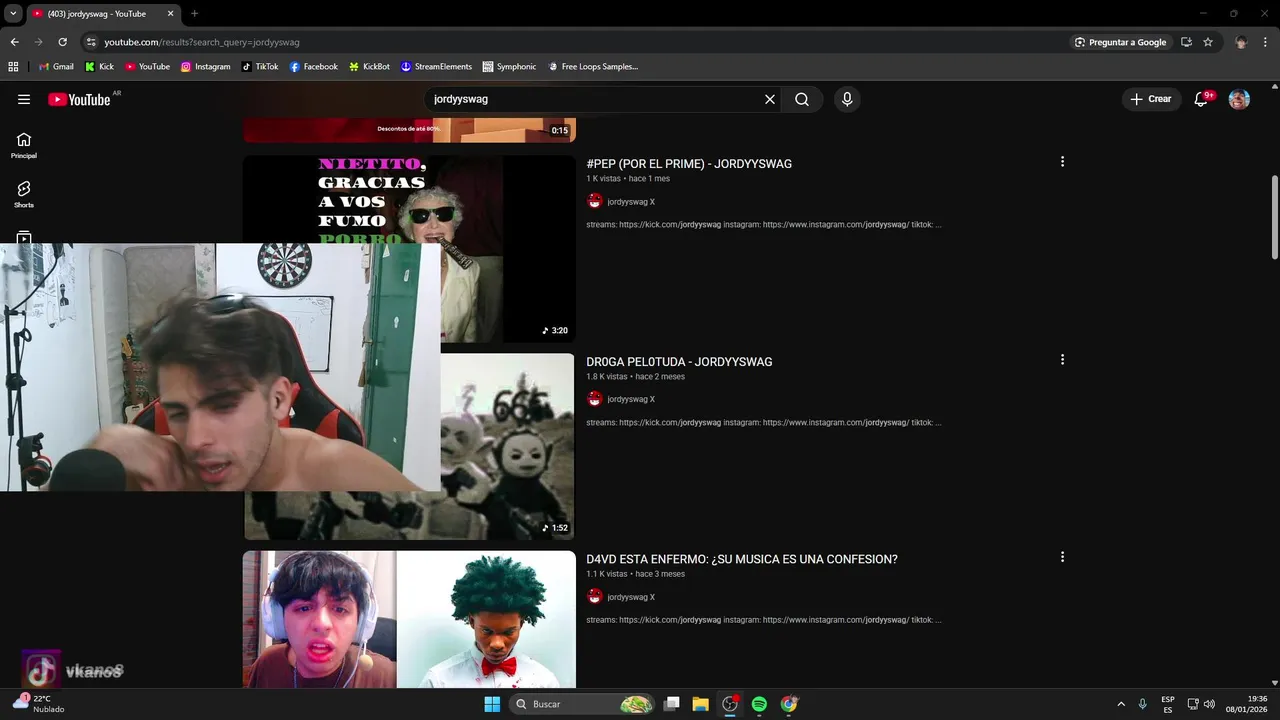The width and height of the screenshot is (1280, 720).
Task: Click the page vertical scrollbar
Action: [x=1274, y=216]
